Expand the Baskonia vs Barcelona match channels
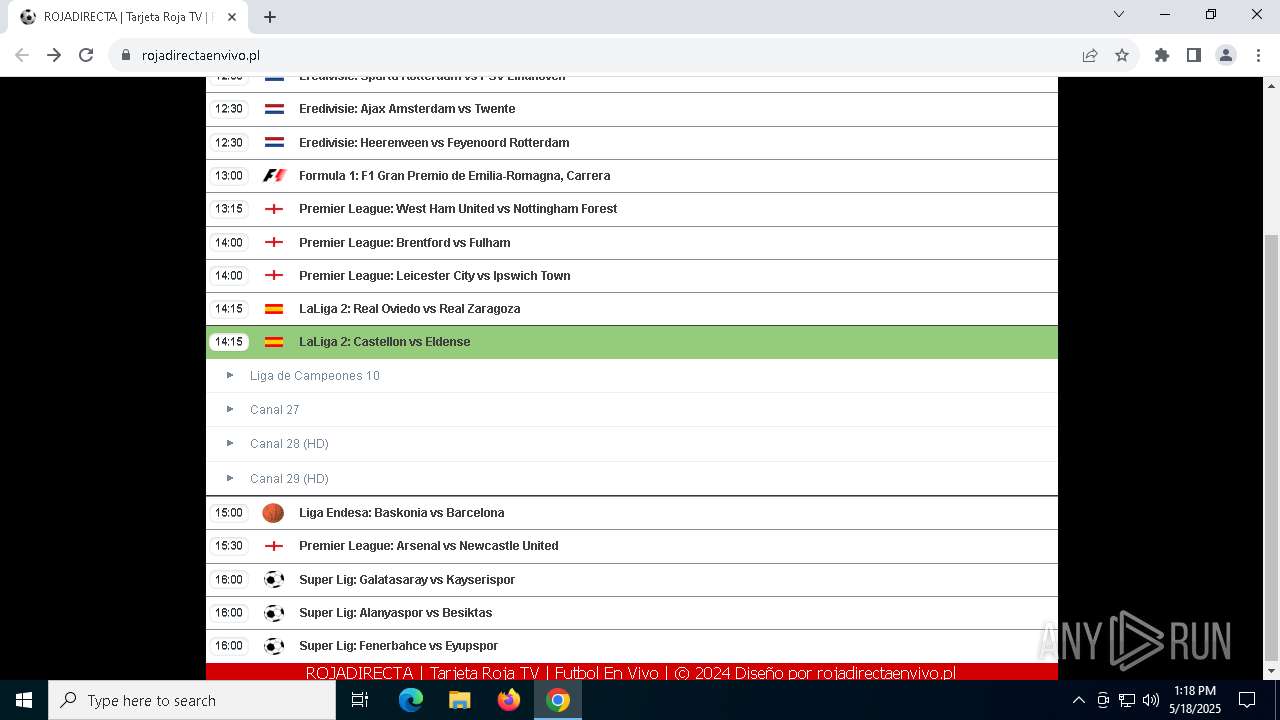 632,513
